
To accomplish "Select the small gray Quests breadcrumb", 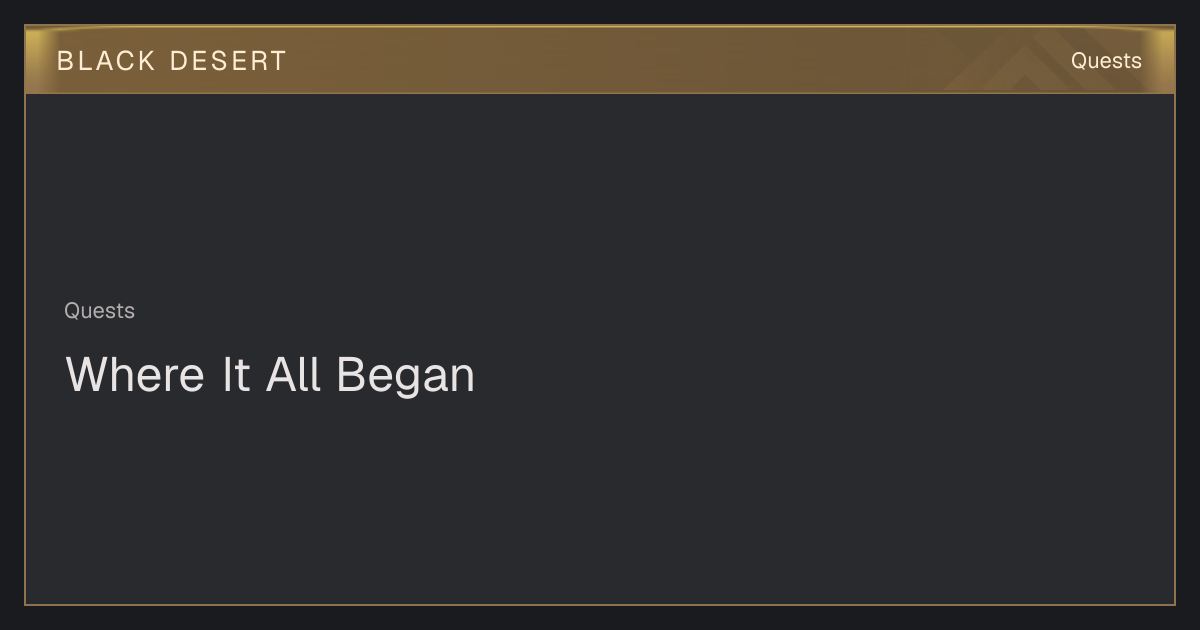I will [x=99, y=311].
